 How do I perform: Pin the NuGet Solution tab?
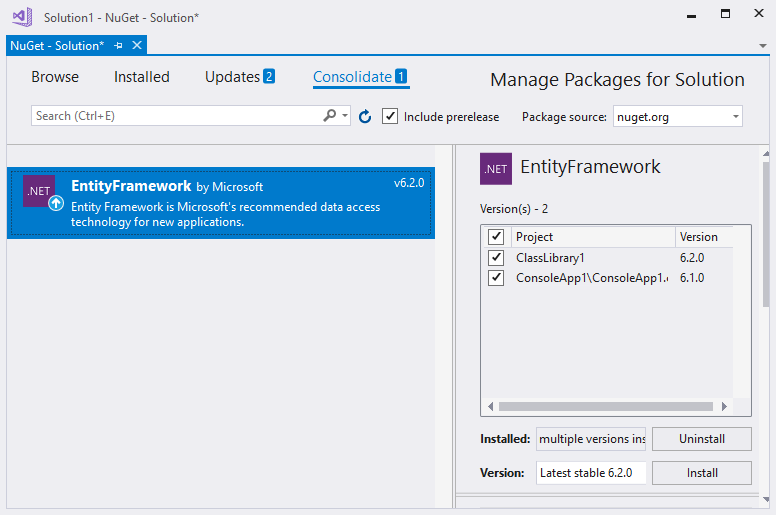point(119,46)
